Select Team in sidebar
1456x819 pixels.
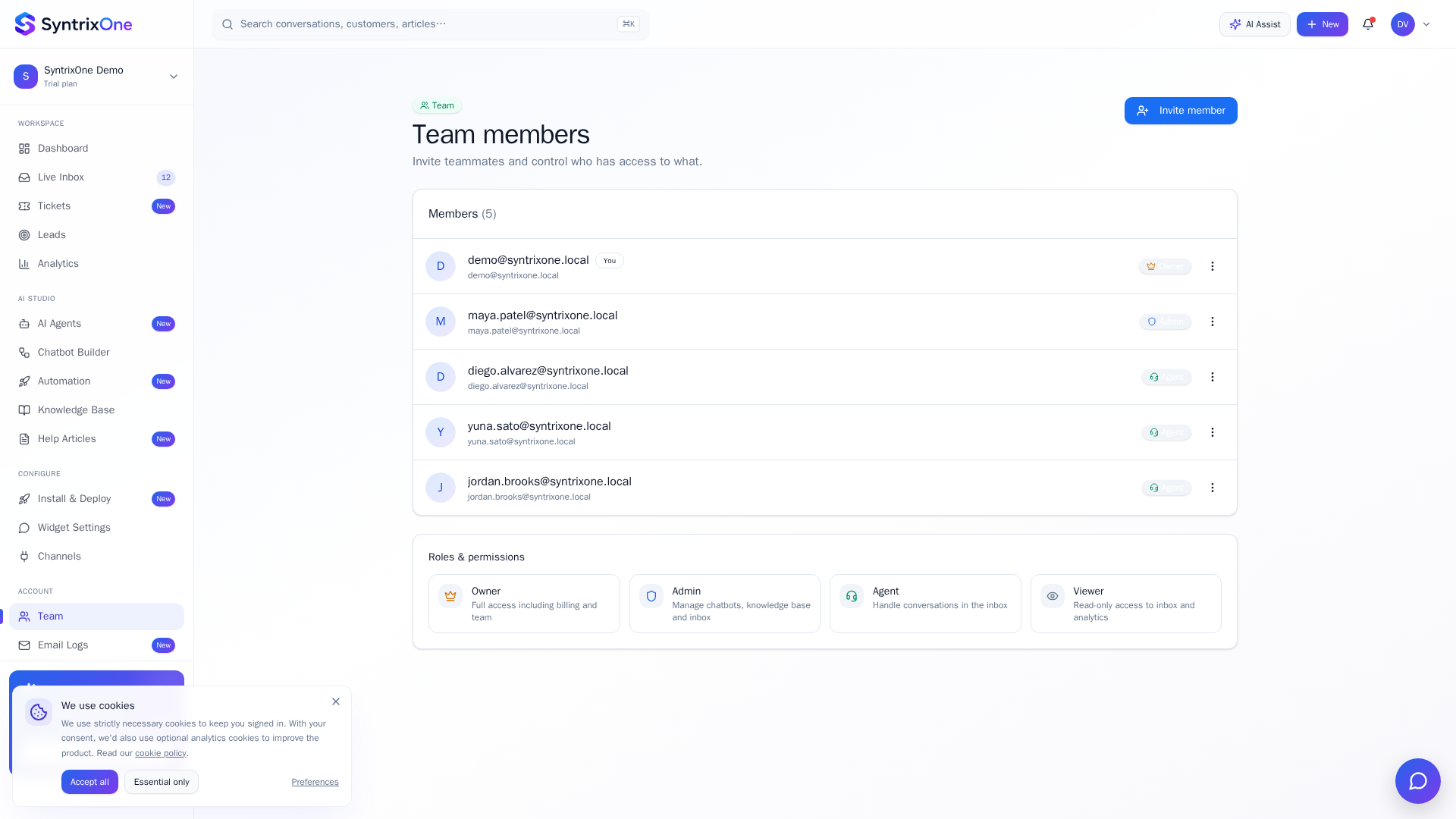96,617
